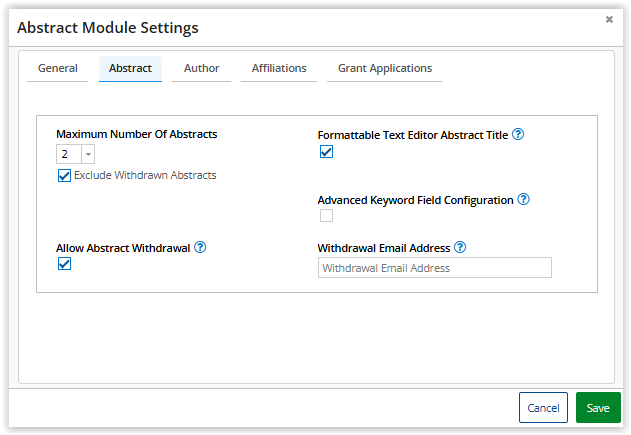Screen dimensions: 631x435
Task: Open the Author tab
Action: click(x=202, y=69)
